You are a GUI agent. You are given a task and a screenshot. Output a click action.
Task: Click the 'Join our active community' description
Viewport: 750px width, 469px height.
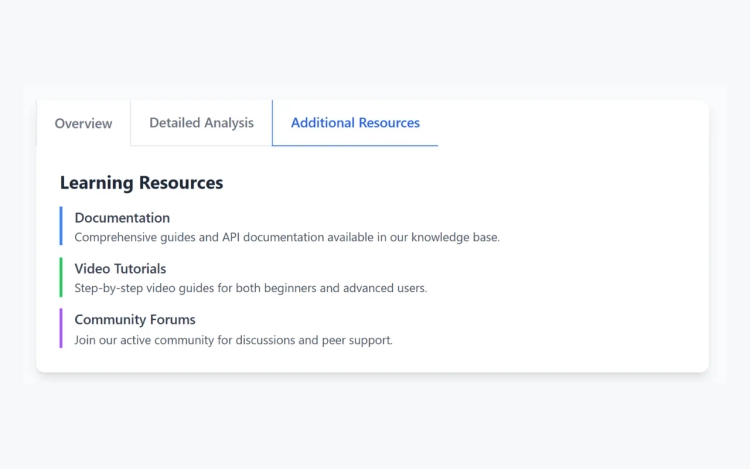(x=233, y=340)
